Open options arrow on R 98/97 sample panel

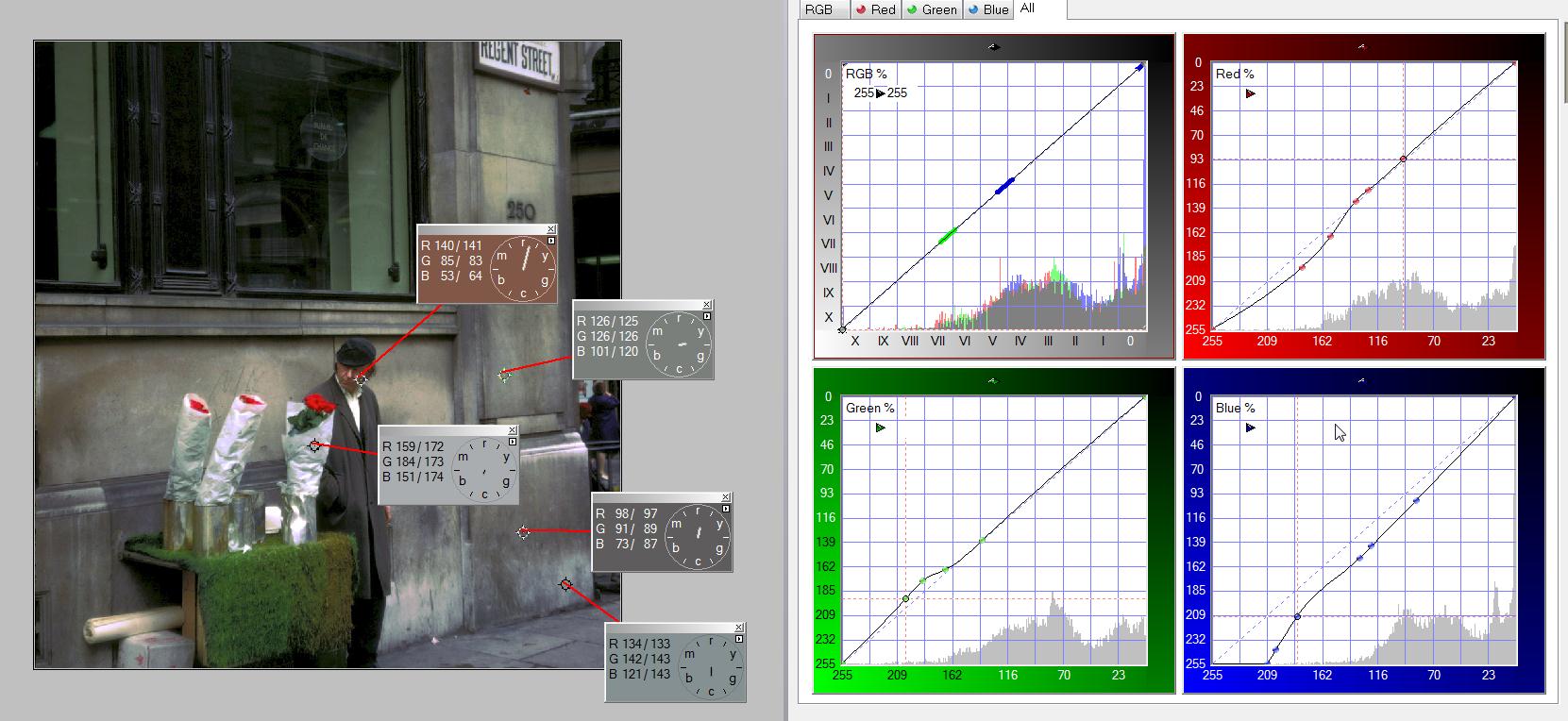point(726,509)
